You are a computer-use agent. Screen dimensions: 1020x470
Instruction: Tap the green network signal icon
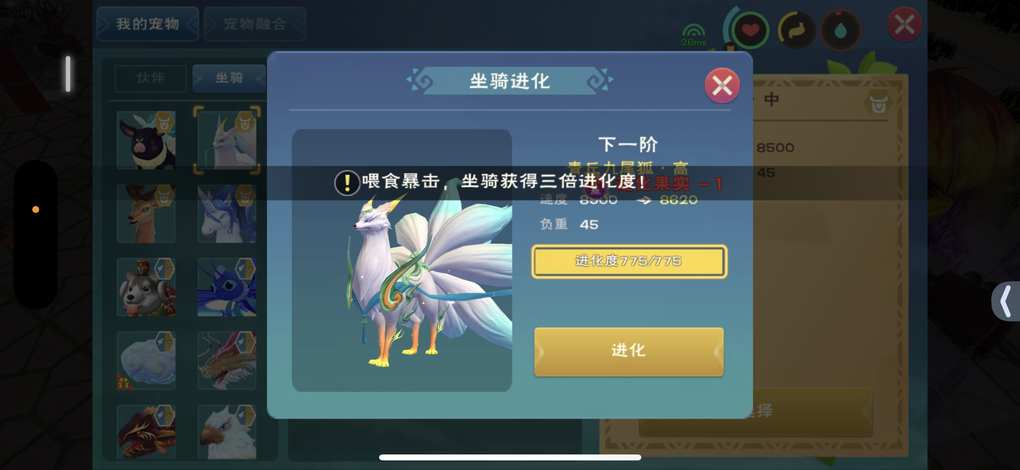(x=694, y=34)
